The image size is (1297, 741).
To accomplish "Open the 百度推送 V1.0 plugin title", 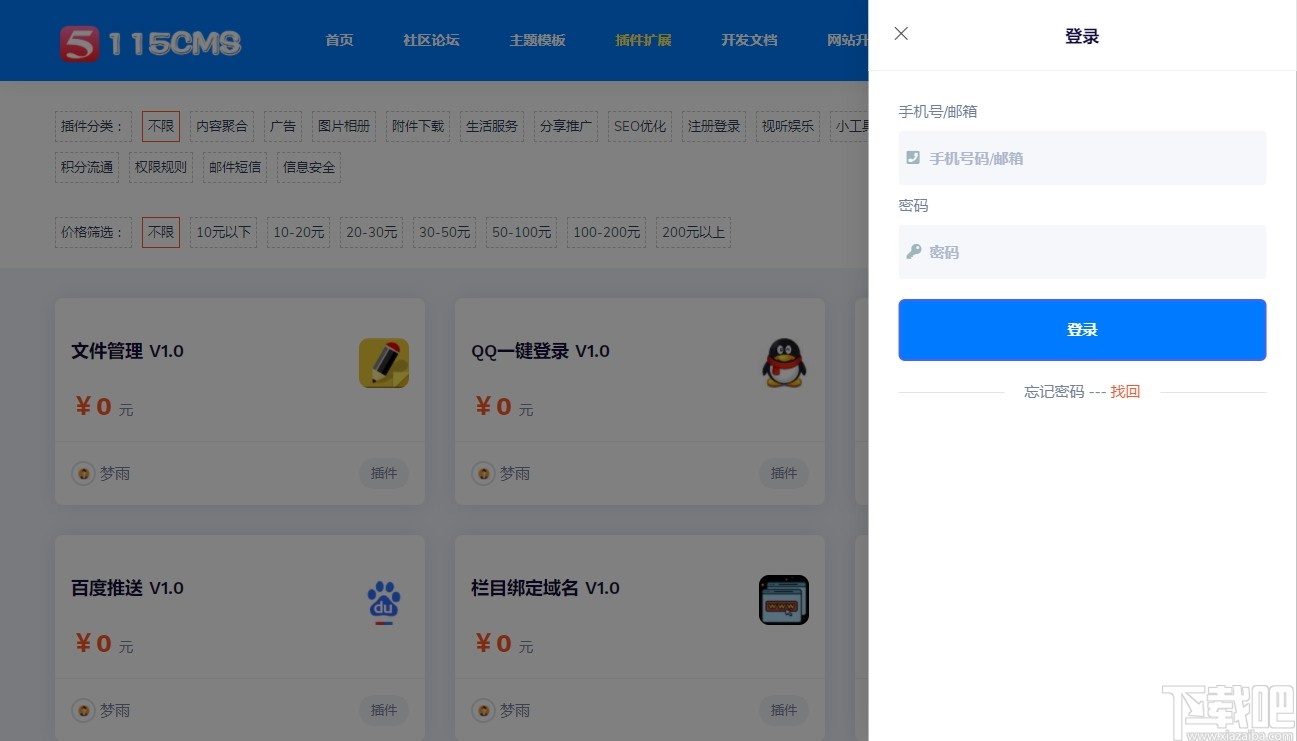I will click(x=127, y=588).
